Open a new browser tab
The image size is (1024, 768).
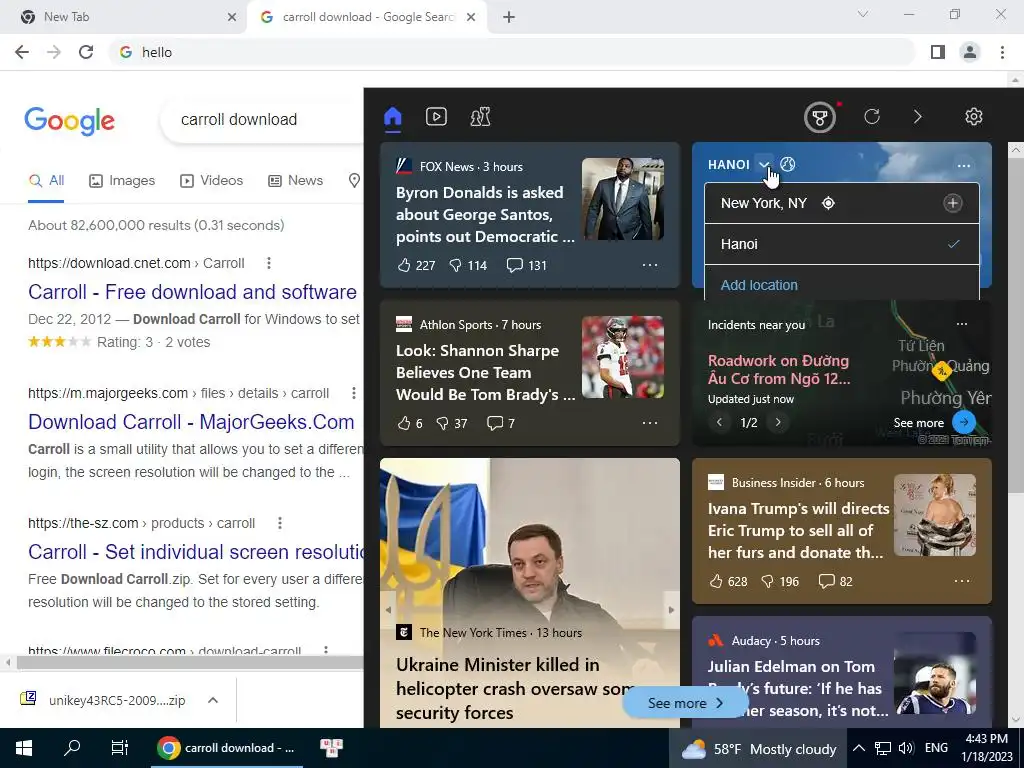tap(509, 17)
